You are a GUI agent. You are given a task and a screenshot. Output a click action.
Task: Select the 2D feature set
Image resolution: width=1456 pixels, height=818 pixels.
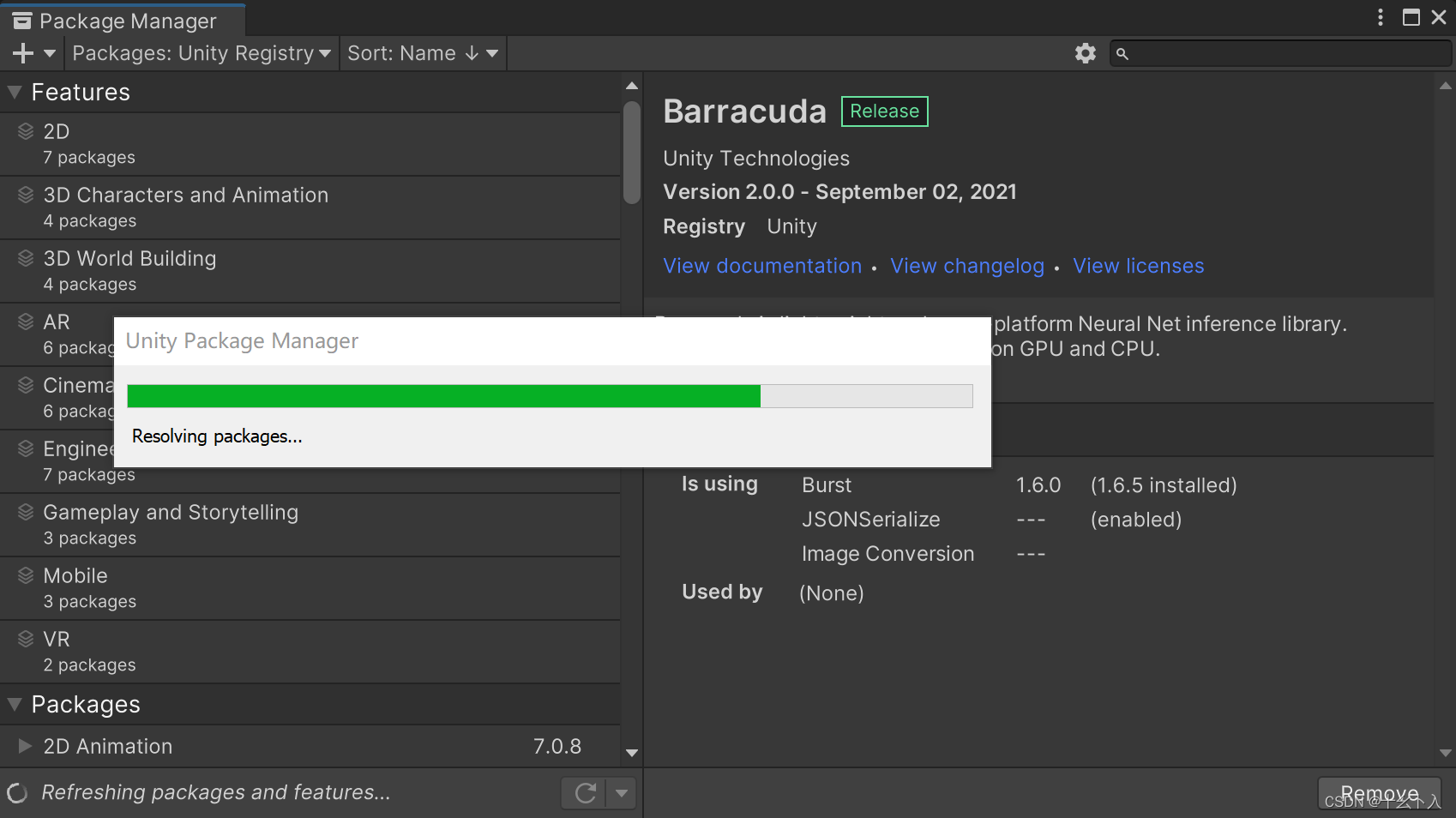[x=310, y=144]
